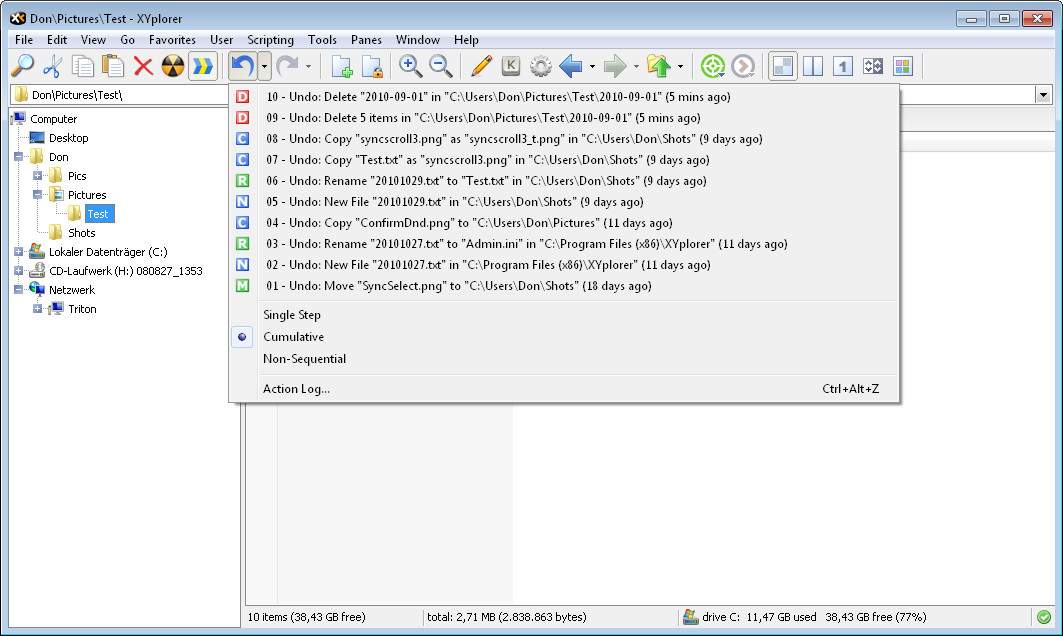The width and height of the screenshot is (1063, 636).
Task: Click the Don\Pictures\Test\ address field
Action: 119,95
